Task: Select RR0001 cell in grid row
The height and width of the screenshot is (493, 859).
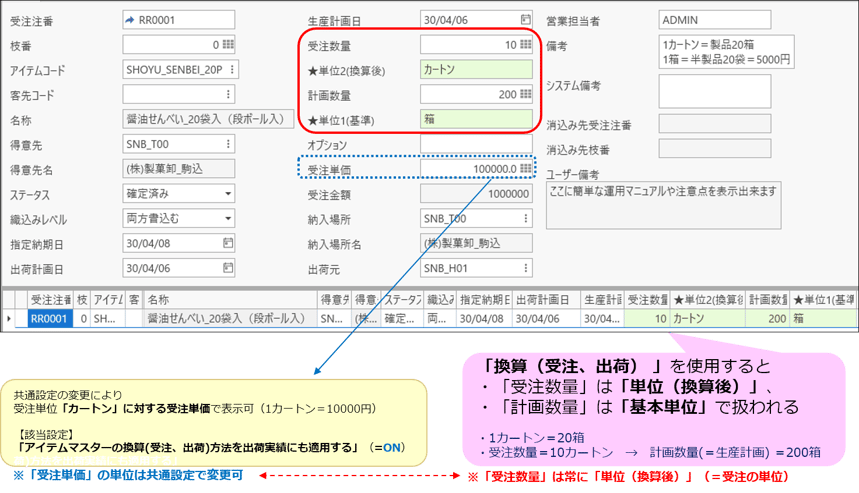Action: [x=50, y=318]
